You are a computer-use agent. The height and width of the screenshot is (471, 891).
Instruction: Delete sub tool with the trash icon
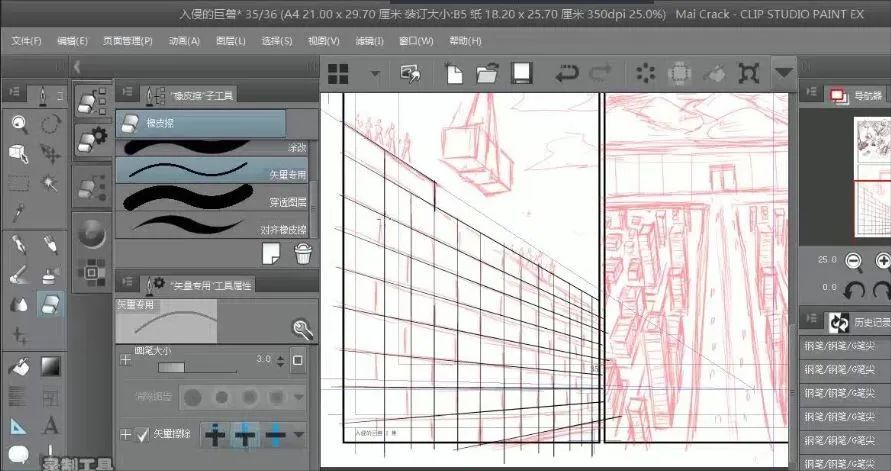click(x=303, y=254)
